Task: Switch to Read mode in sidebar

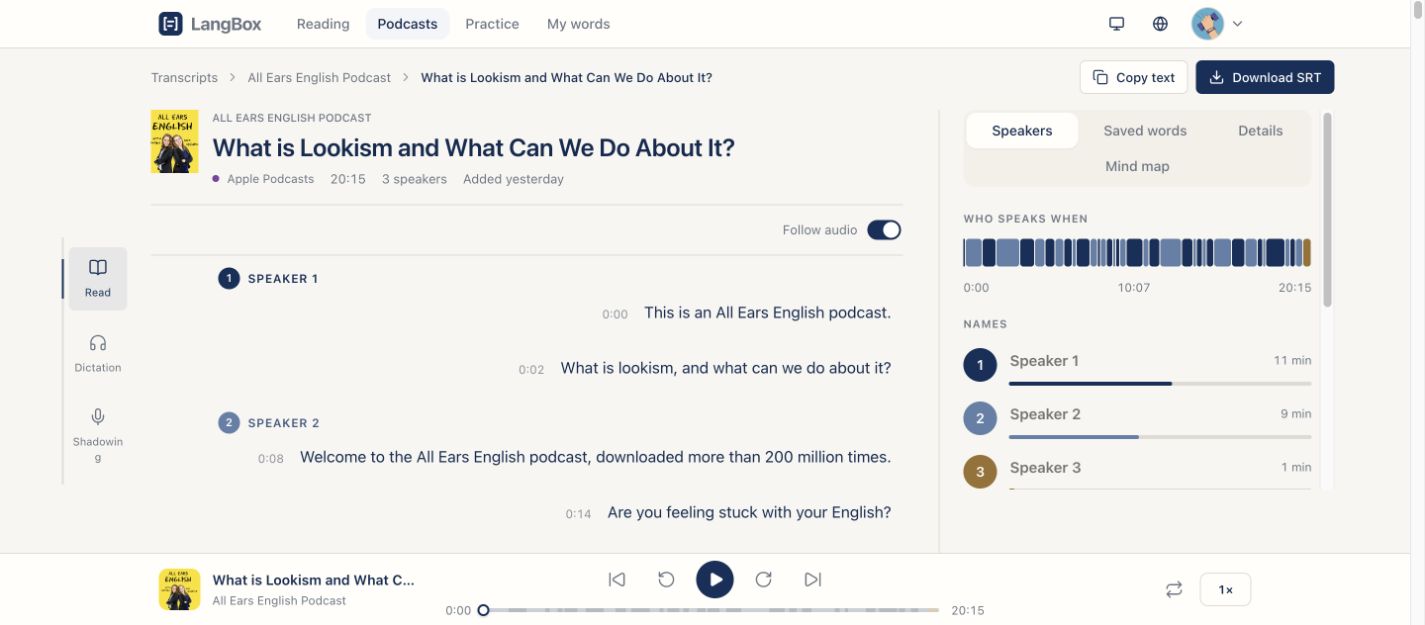Action: pyautogui.click(x=98, y=278)
